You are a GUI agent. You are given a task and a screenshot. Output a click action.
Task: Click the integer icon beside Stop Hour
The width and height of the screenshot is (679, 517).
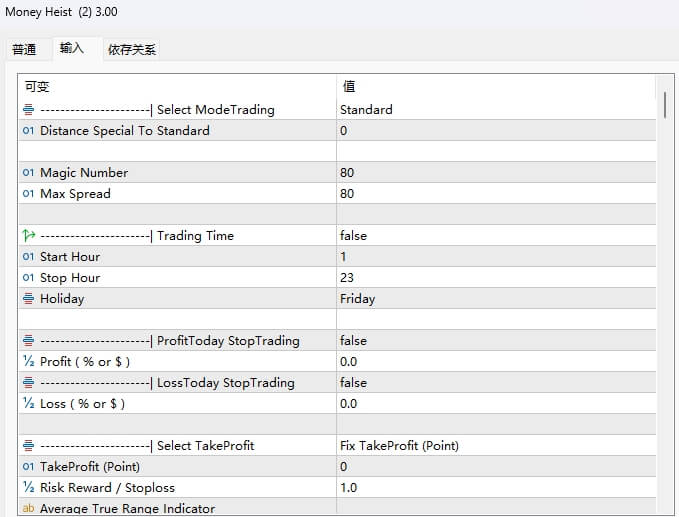[29, 278]
